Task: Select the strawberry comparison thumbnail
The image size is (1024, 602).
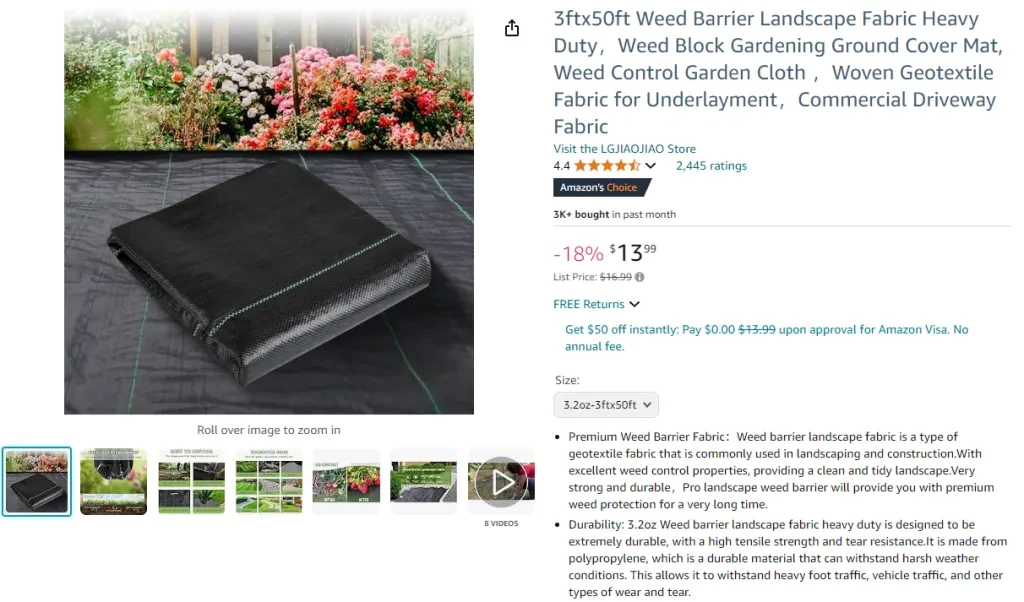Action: [x=346, y=482]
